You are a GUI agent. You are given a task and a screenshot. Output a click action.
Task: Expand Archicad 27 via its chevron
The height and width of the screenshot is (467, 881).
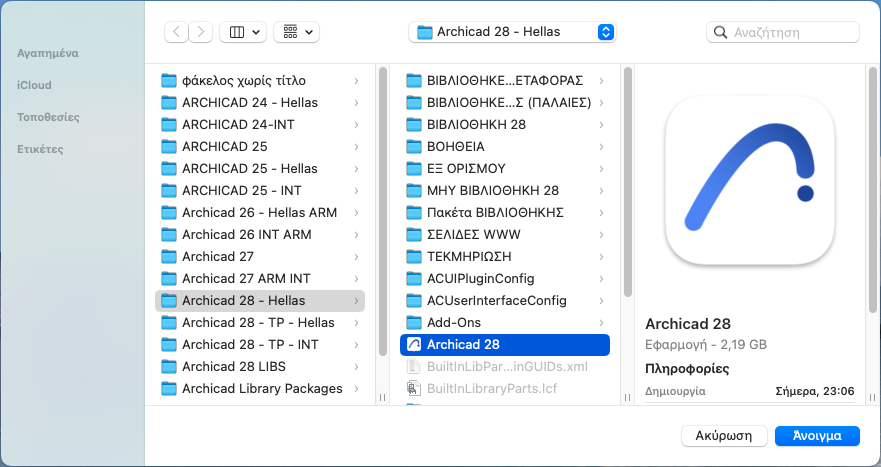356,256
